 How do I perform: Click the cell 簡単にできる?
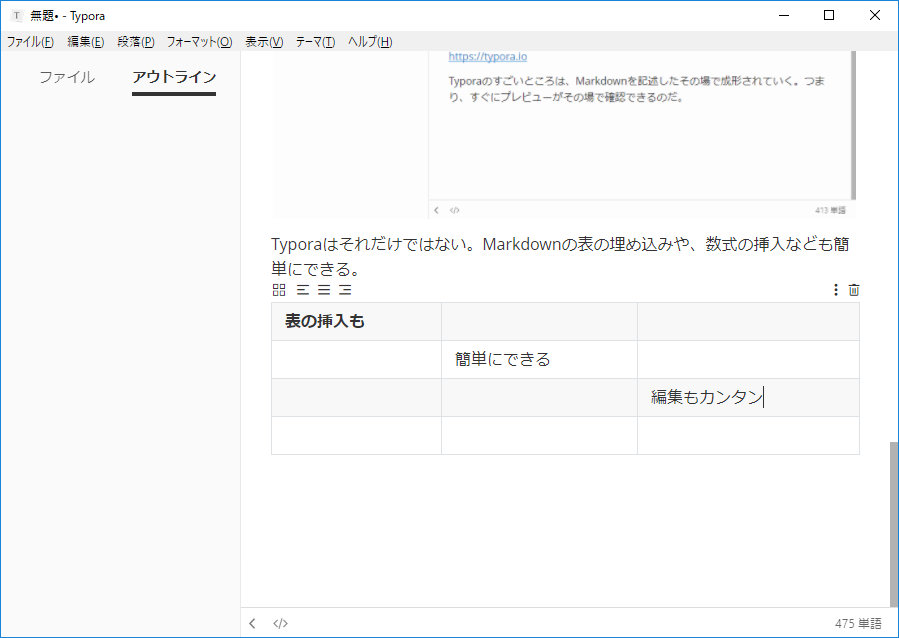click(x=539, y=359)
